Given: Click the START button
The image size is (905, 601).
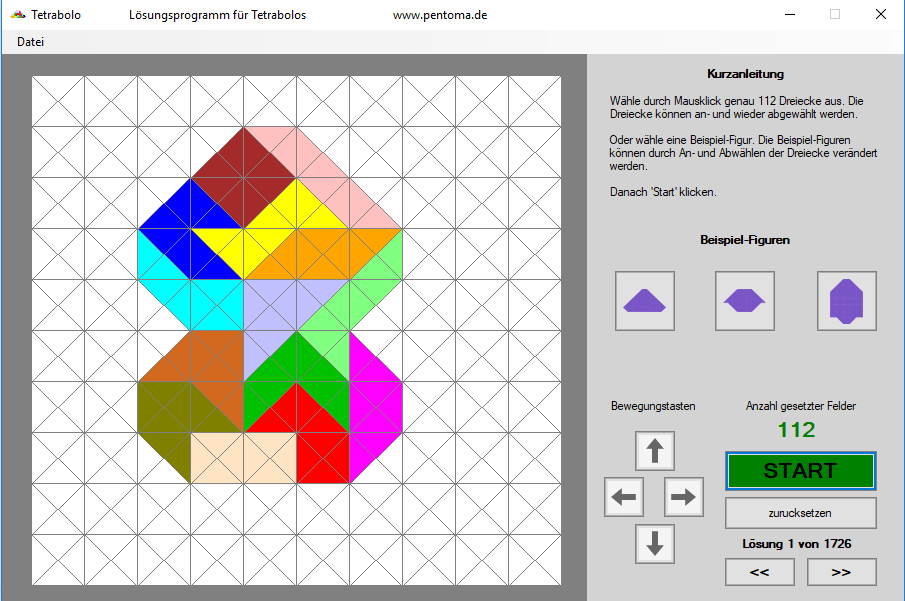Looking at the screenshot, I should (x=800, y=470).
